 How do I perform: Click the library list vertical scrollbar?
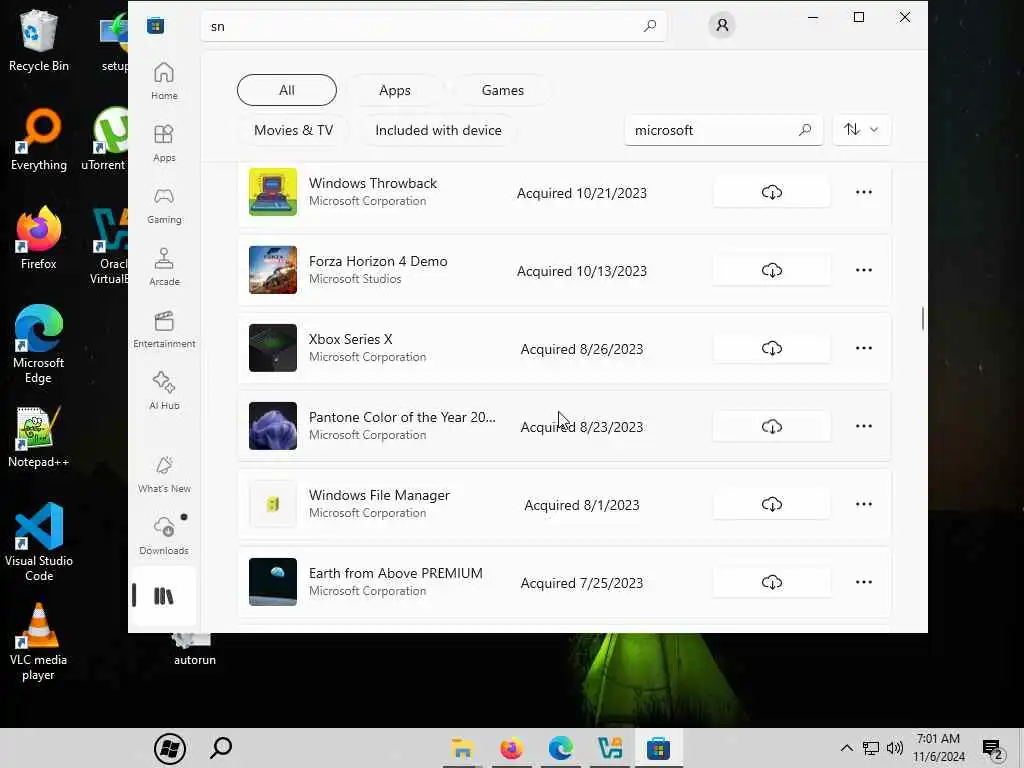923,319
